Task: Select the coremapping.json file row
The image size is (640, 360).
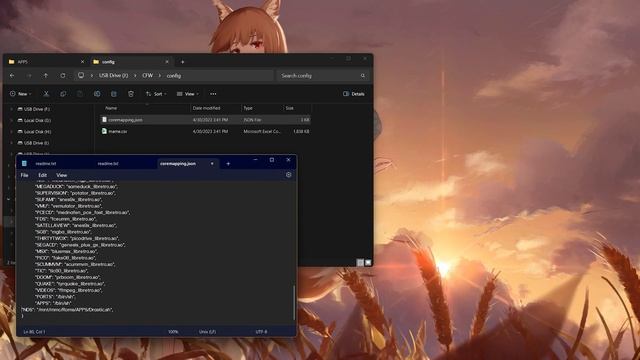Action: point(205,120)
